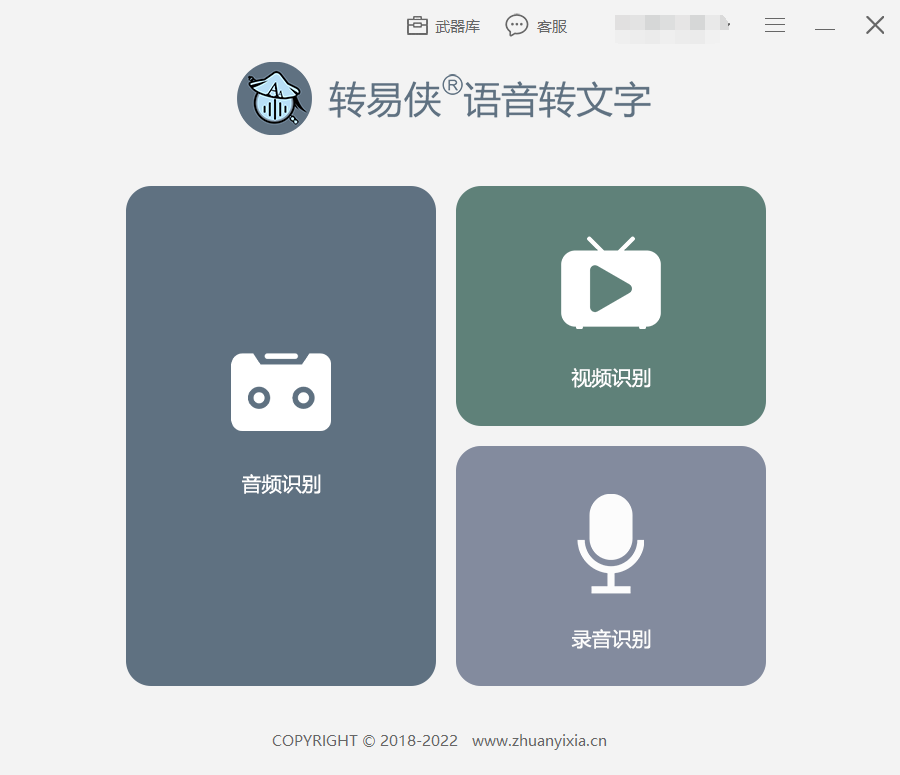Close the application window

click(x=875, y=25)
